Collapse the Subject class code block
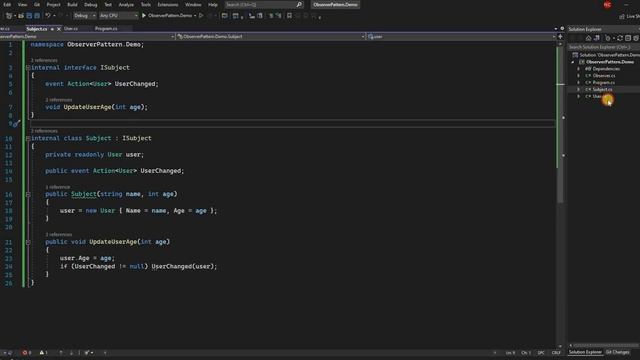 click(28, 138)
